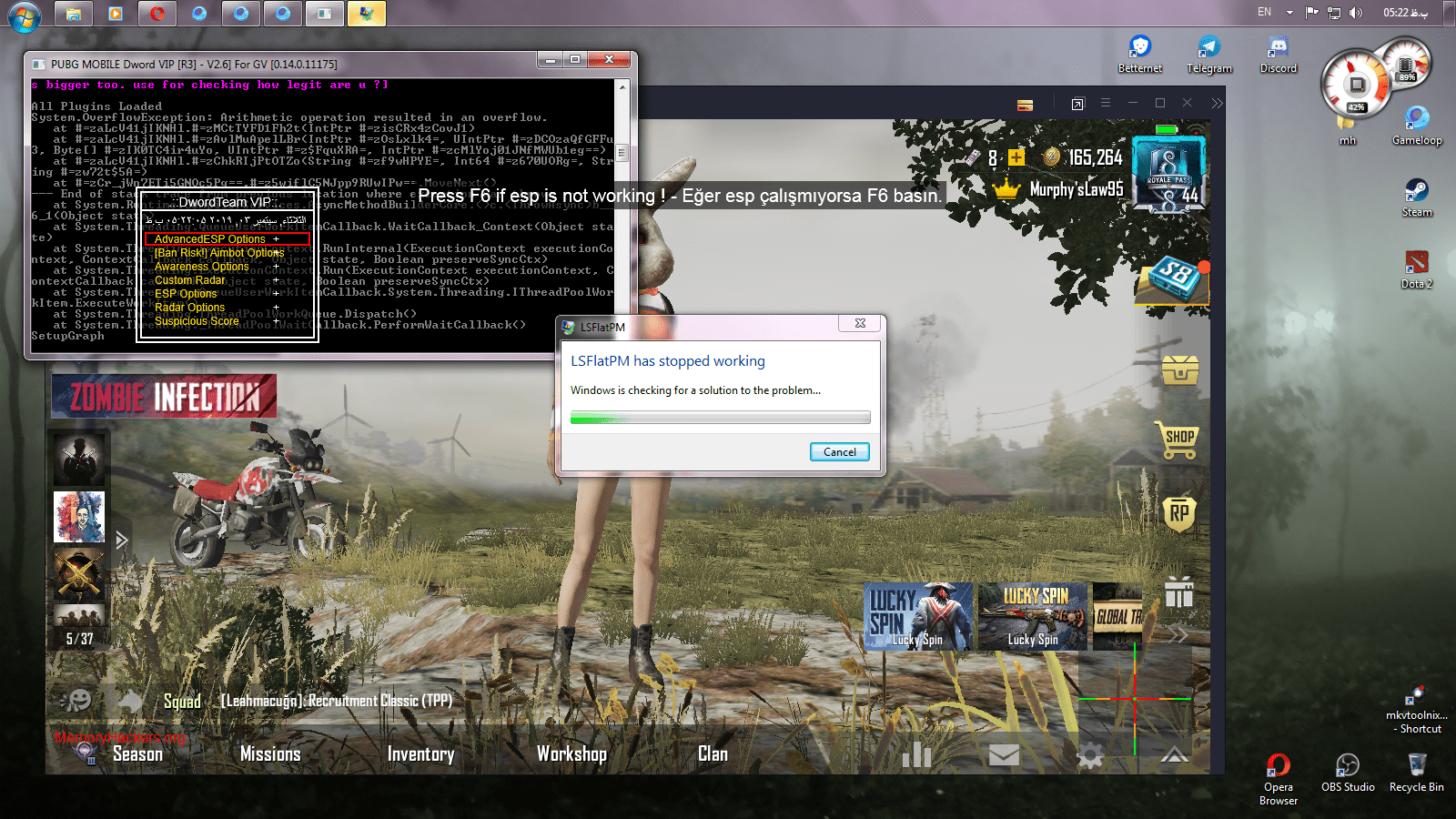The image size is (1456, 819).
Task: Open the Zombie Infection mode banner
Action: point(164,396)
